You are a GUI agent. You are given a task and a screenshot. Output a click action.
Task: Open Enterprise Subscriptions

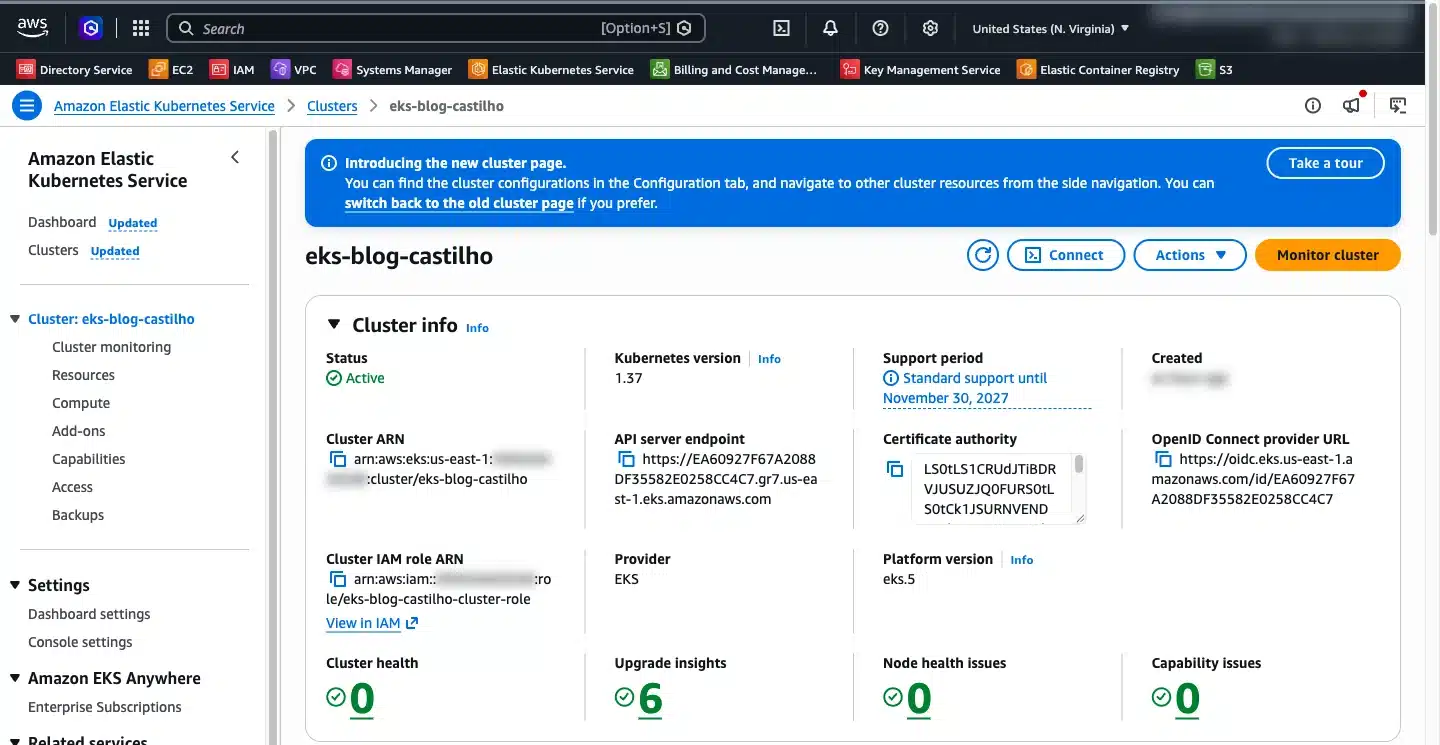[105, 707]
